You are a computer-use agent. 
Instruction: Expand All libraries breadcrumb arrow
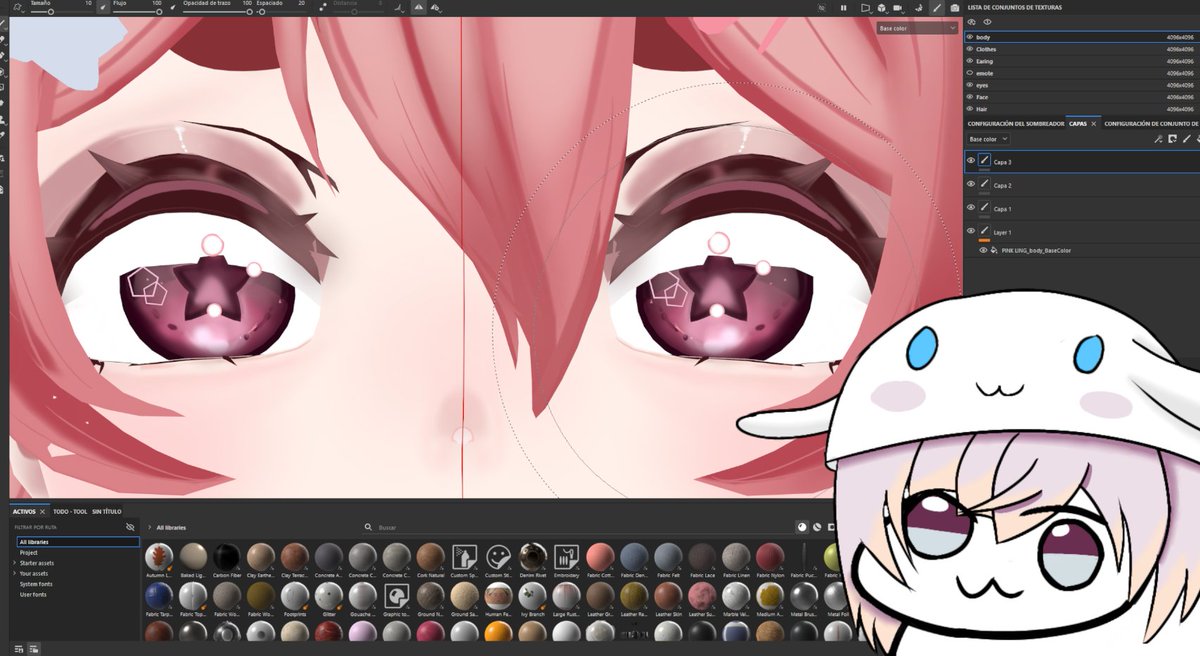click(x=149, y=527)
